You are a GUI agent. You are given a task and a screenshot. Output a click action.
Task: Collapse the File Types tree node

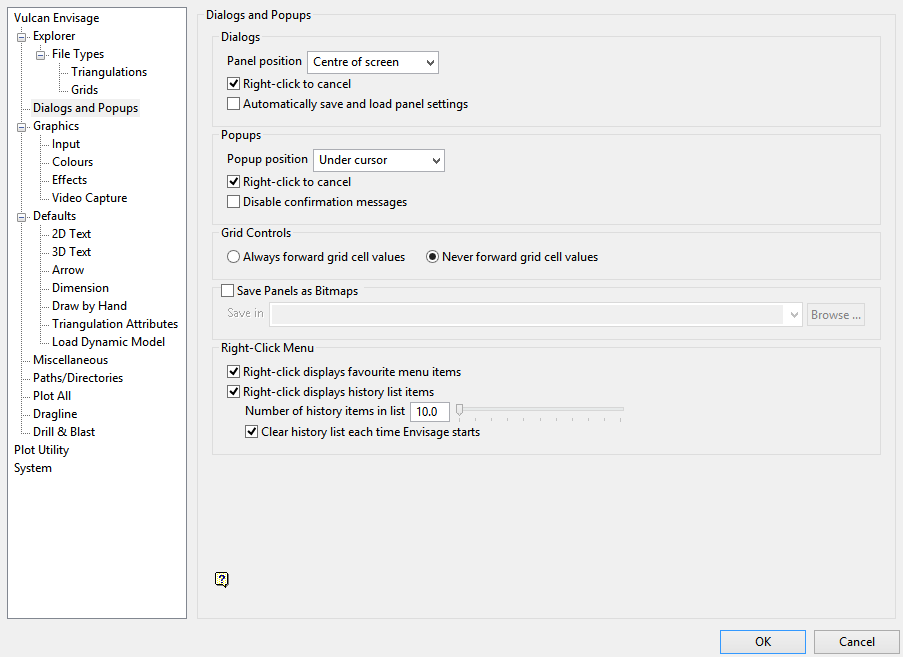tap(41, 55)
